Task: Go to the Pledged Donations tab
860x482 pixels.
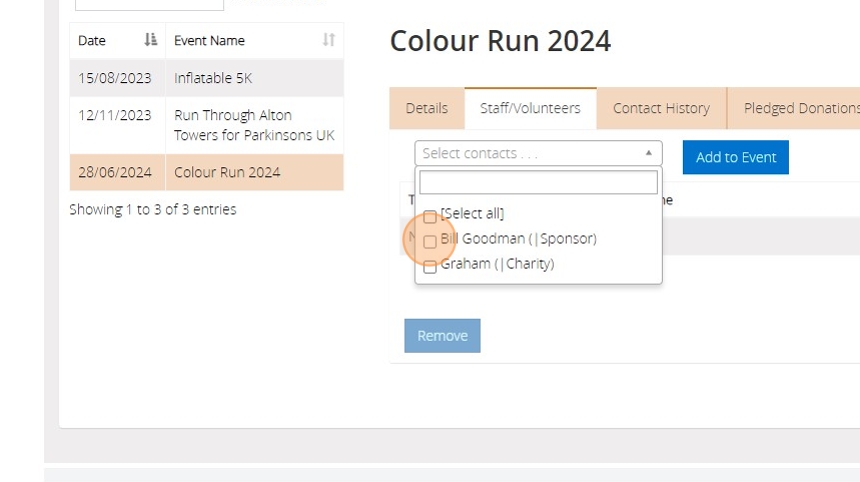Action: pyautogui.click(x=800, y=108)
